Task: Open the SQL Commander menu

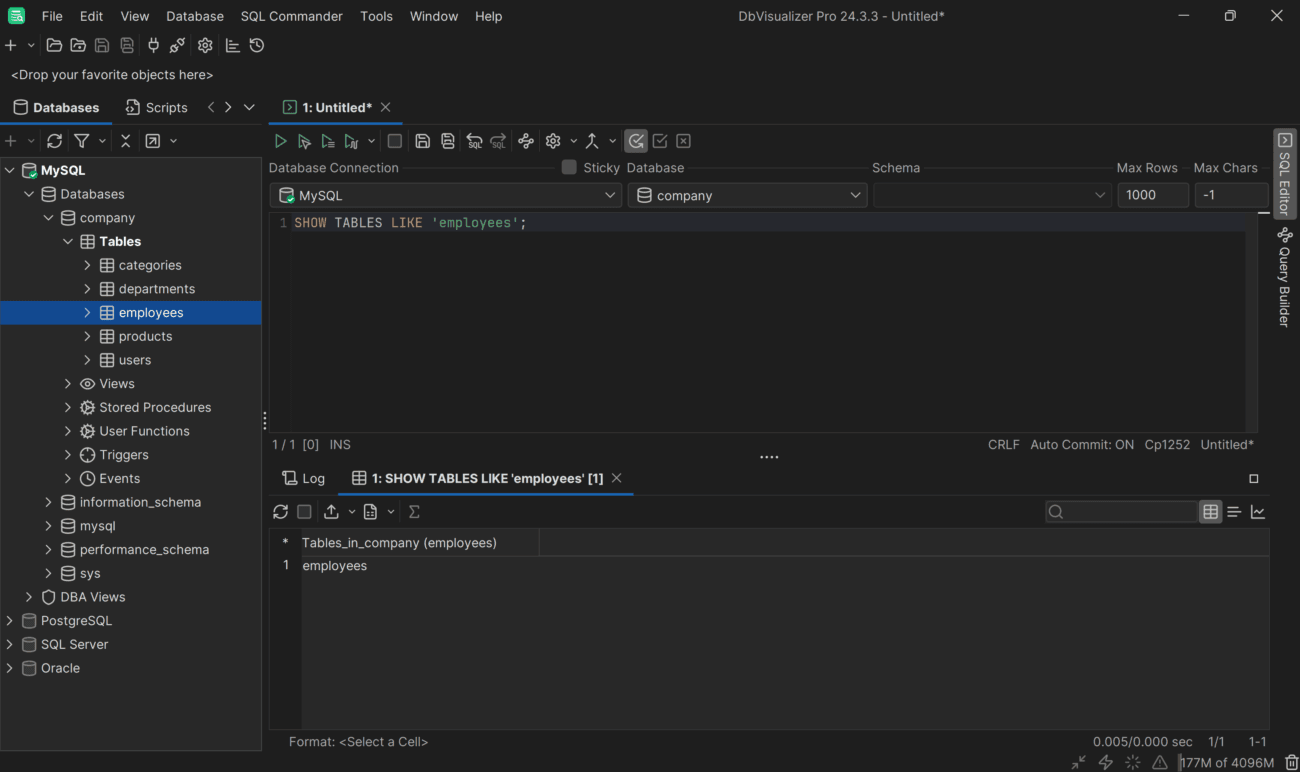Action: click(291, 16)
